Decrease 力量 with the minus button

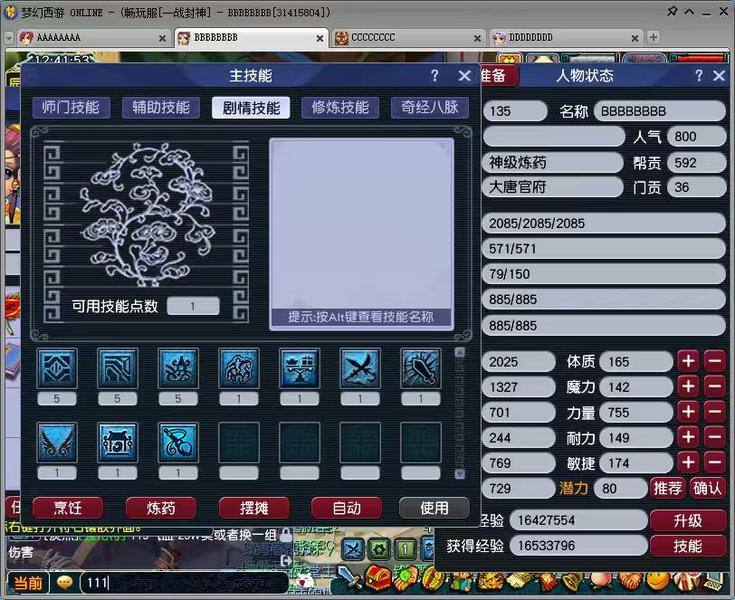pyautogui.click(x=715, y=412)
